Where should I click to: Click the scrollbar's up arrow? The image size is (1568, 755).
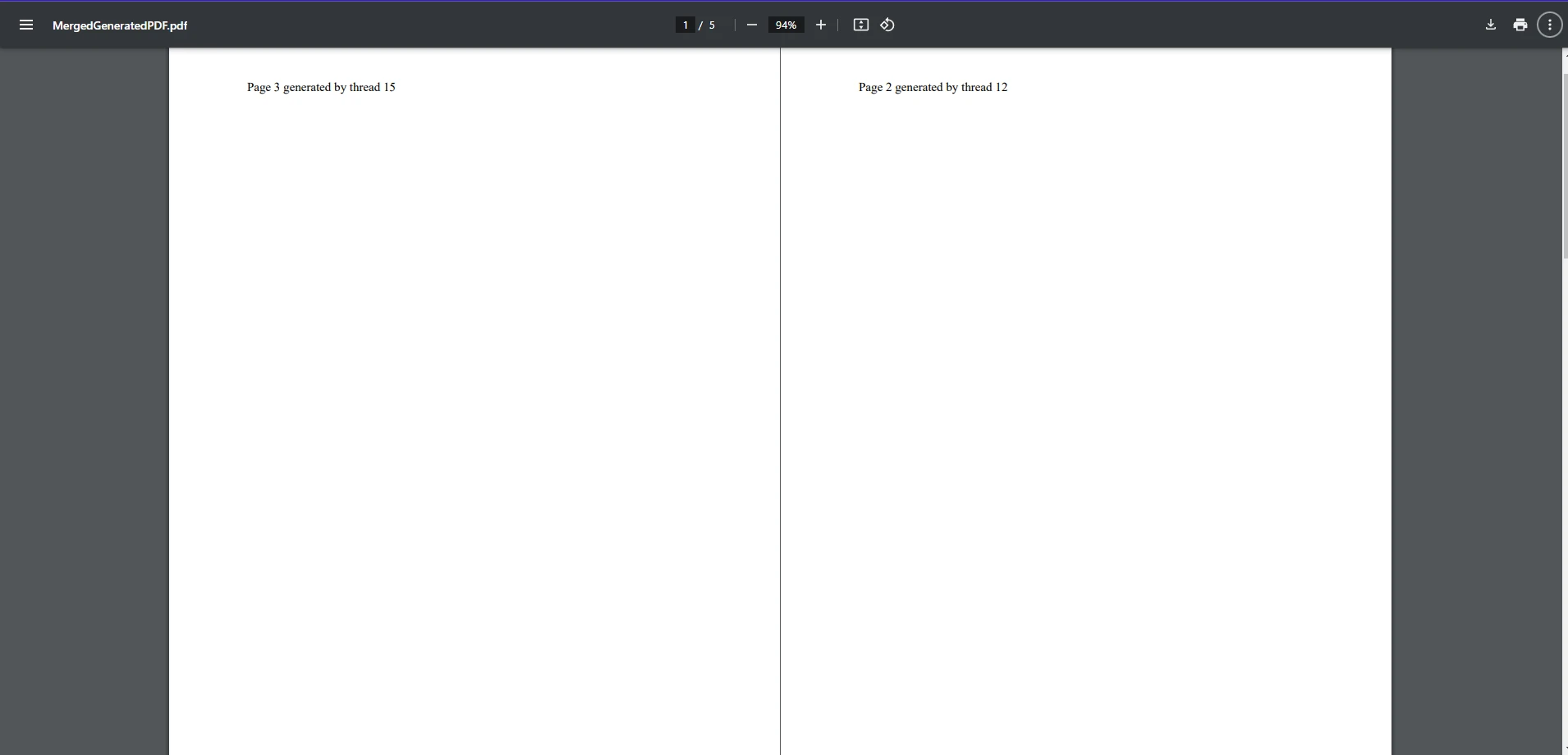(1564, 54)
